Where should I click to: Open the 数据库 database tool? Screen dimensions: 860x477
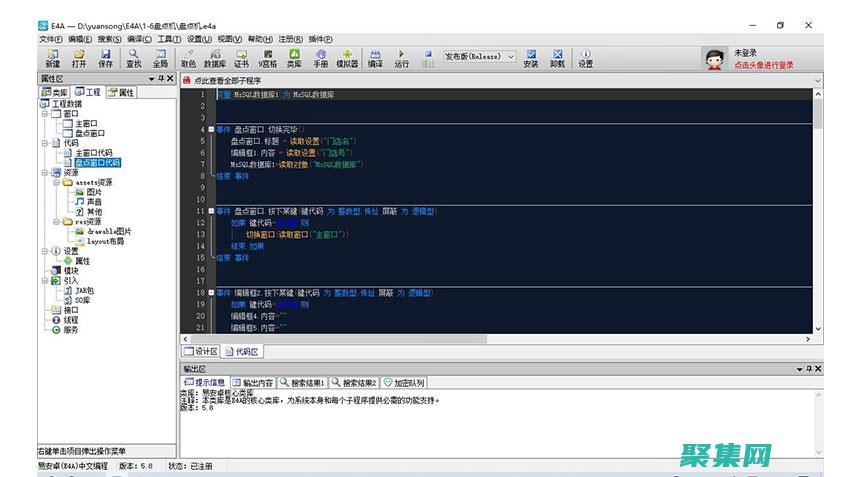214,58
